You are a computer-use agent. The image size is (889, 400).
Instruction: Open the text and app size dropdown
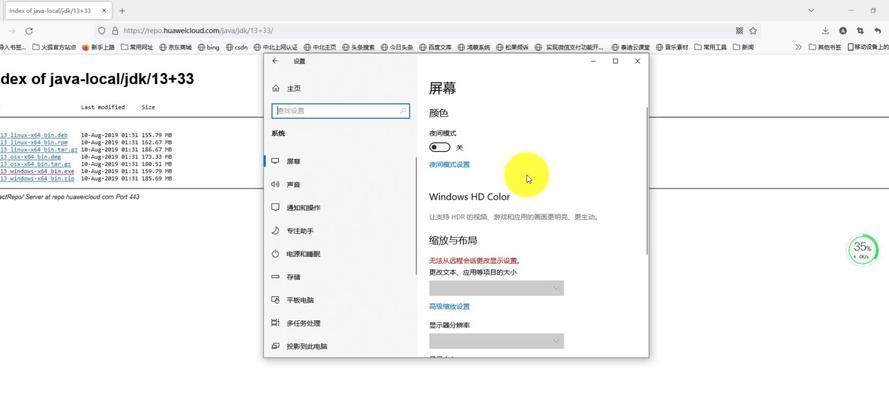coord(496,288)
